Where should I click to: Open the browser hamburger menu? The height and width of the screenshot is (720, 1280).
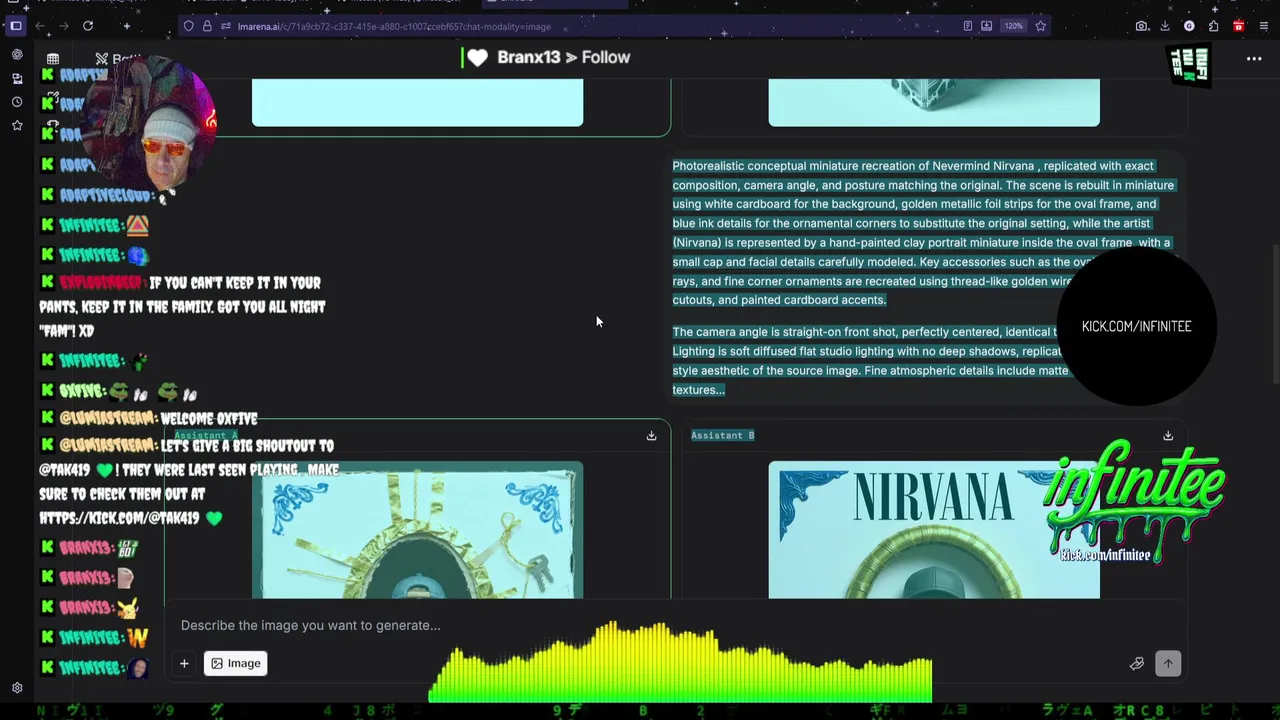(x=1263, y=26)
